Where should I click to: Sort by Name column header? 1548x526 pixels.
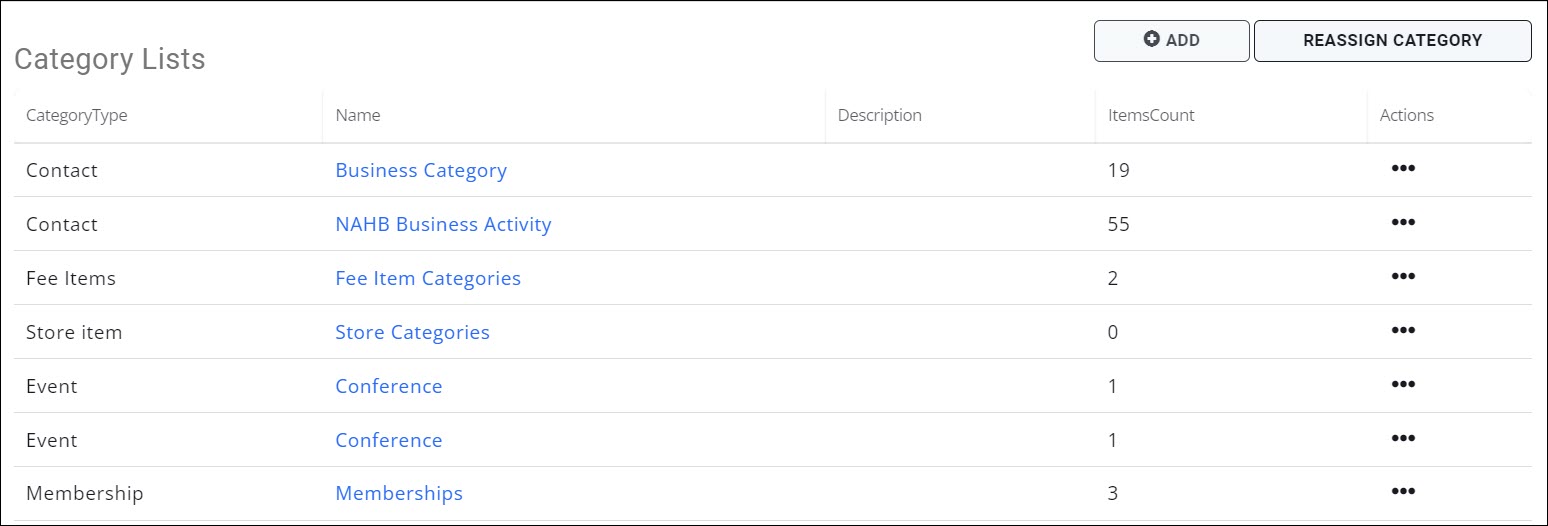click(358, 115)
